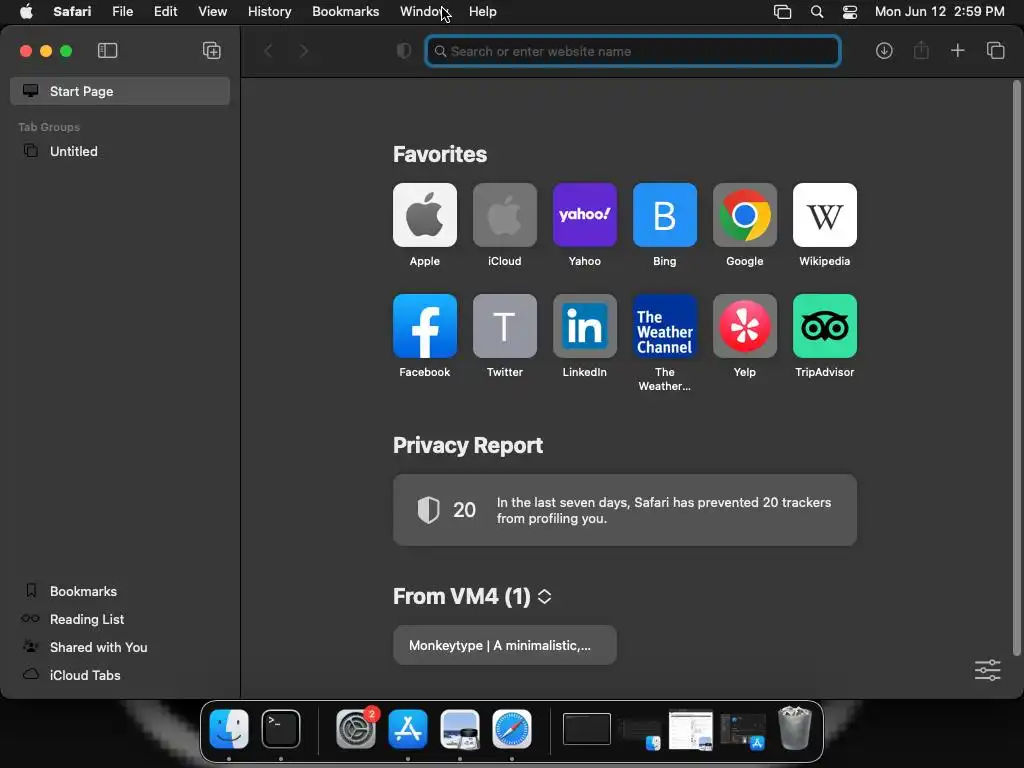1024x768 pixels.
Task: Open the Apple favorite
Action: coord(424,215)
